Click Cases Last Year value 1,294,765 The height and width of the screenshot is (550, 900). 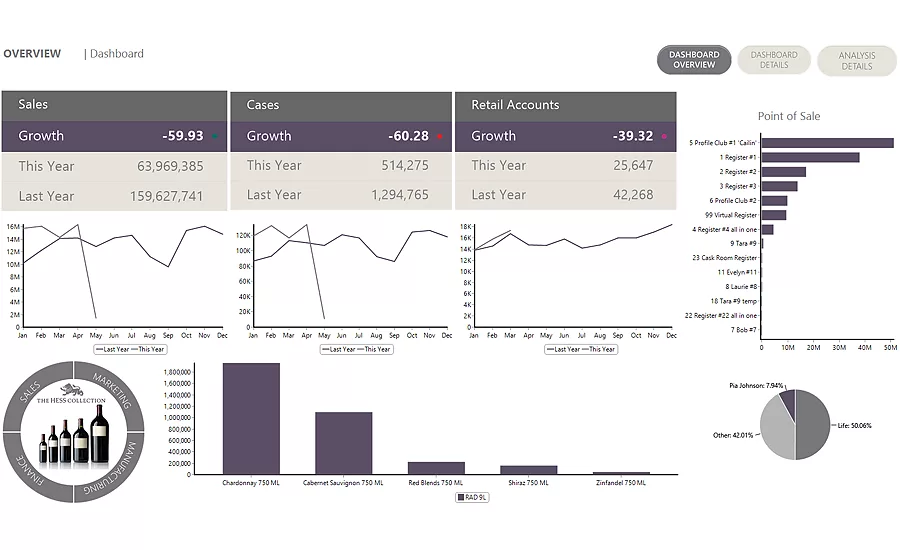[x=400, y=195]
